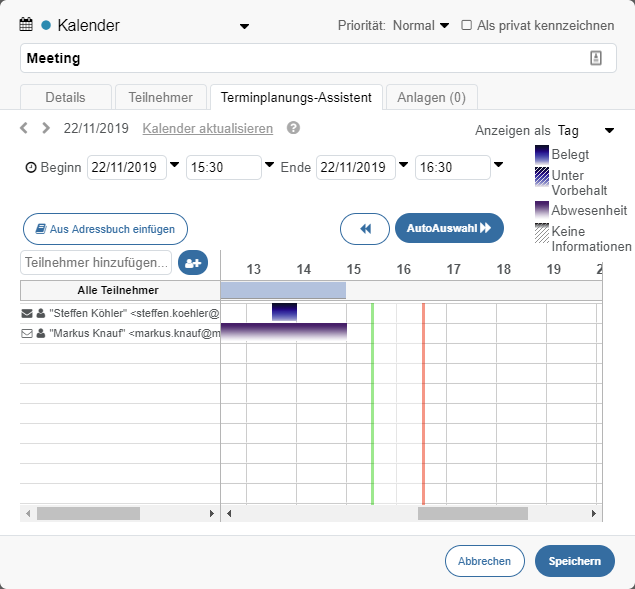Open the Anzeigen als Tag dropdown

[x=609, y=130]
